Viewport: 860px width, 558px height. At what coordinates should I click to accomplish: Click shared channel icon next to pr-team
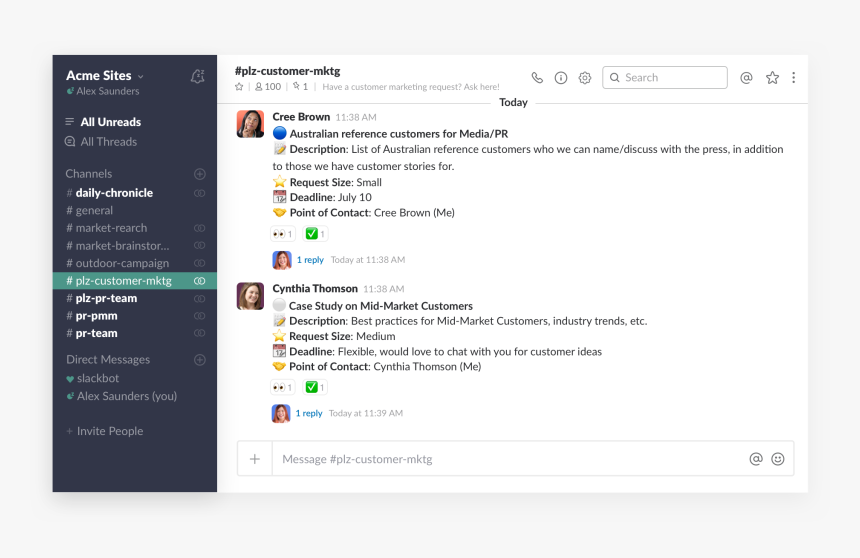tap(200, 334)
